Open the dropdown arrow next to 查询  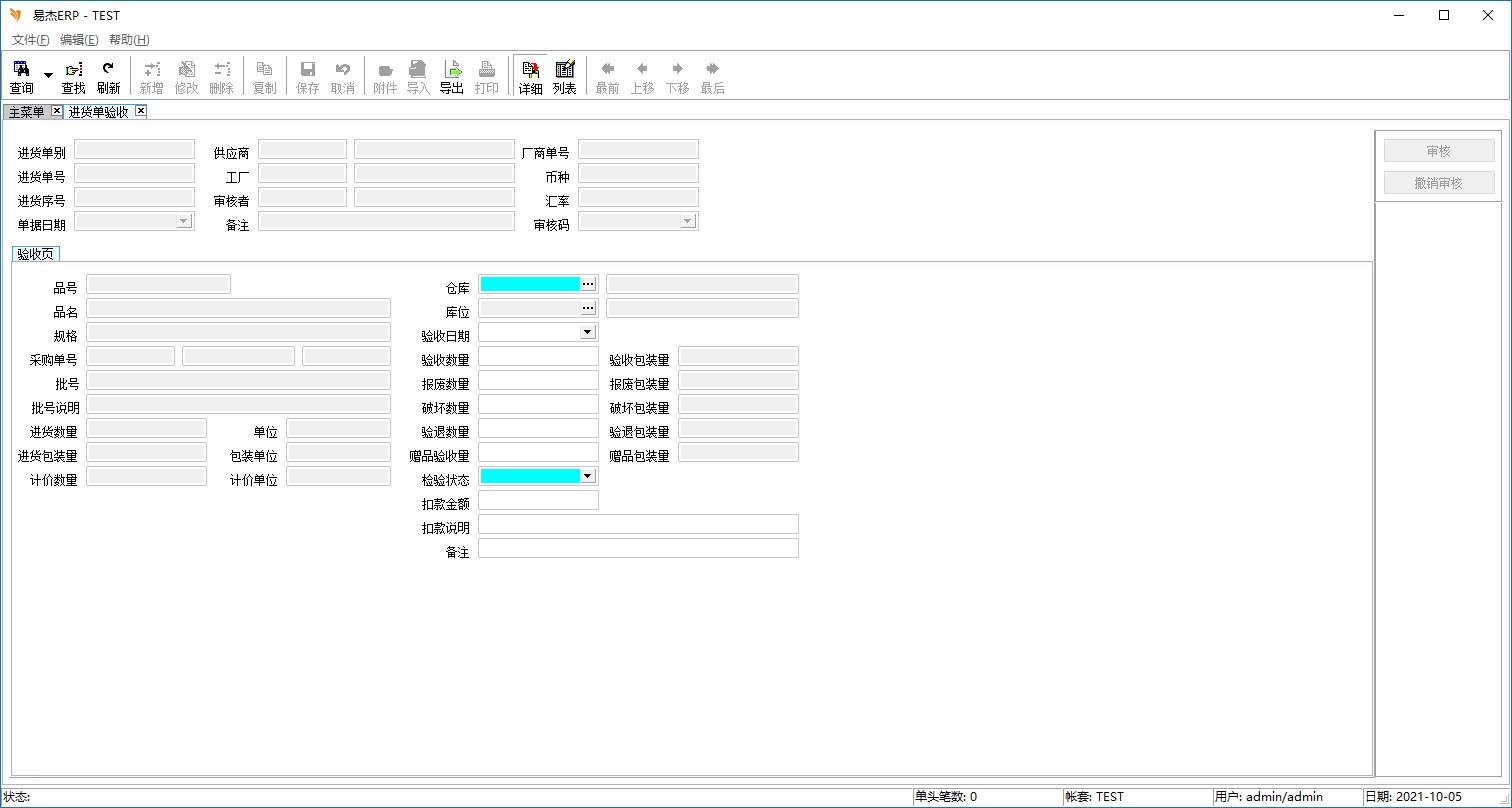tap(48, 76)
